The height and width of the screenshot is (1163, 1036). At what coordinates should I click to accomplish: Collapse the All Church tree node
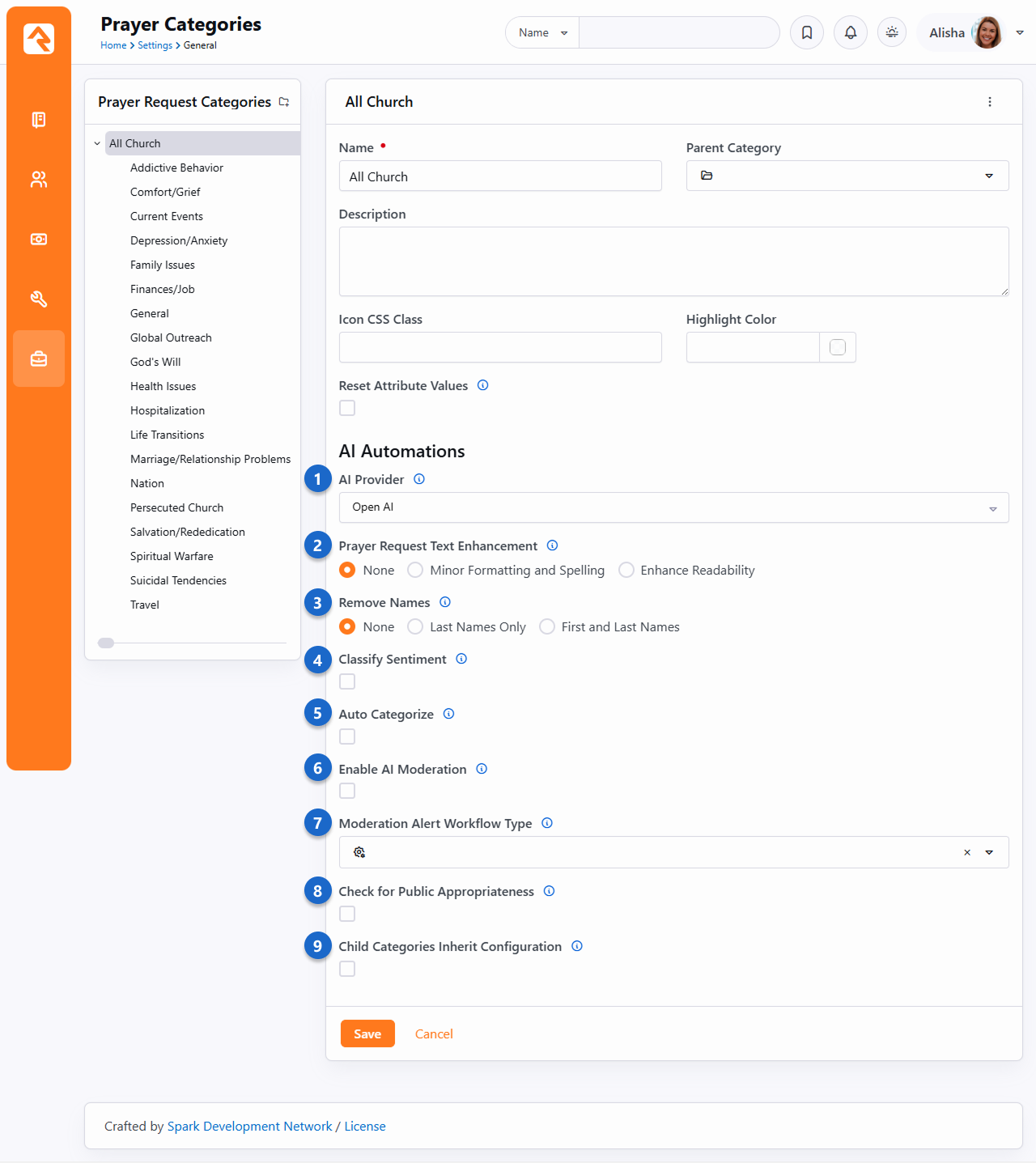(x=97, y=144)
